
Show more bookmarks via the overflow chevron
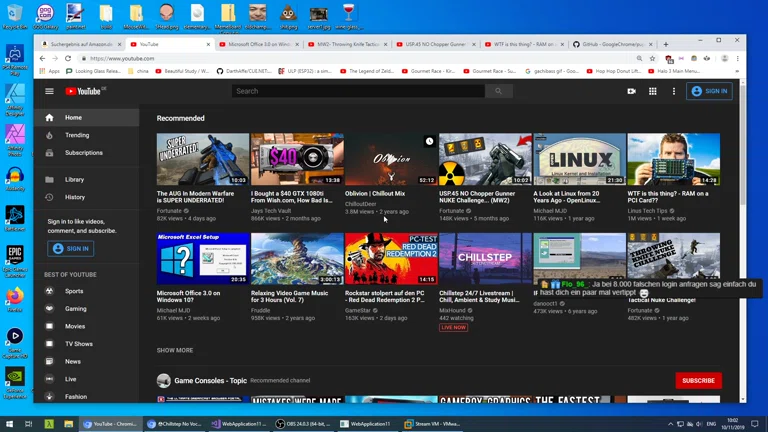tap(737, 71)
